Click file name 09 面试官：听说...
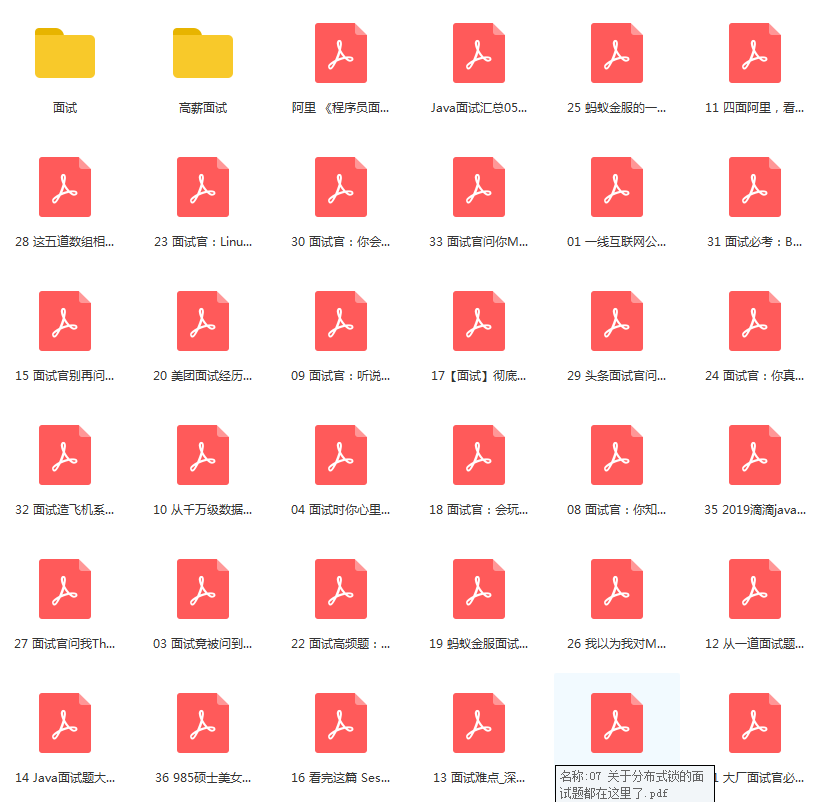This screenshot has height=802, width=826. pyautogui.click(x=341, y=376)
